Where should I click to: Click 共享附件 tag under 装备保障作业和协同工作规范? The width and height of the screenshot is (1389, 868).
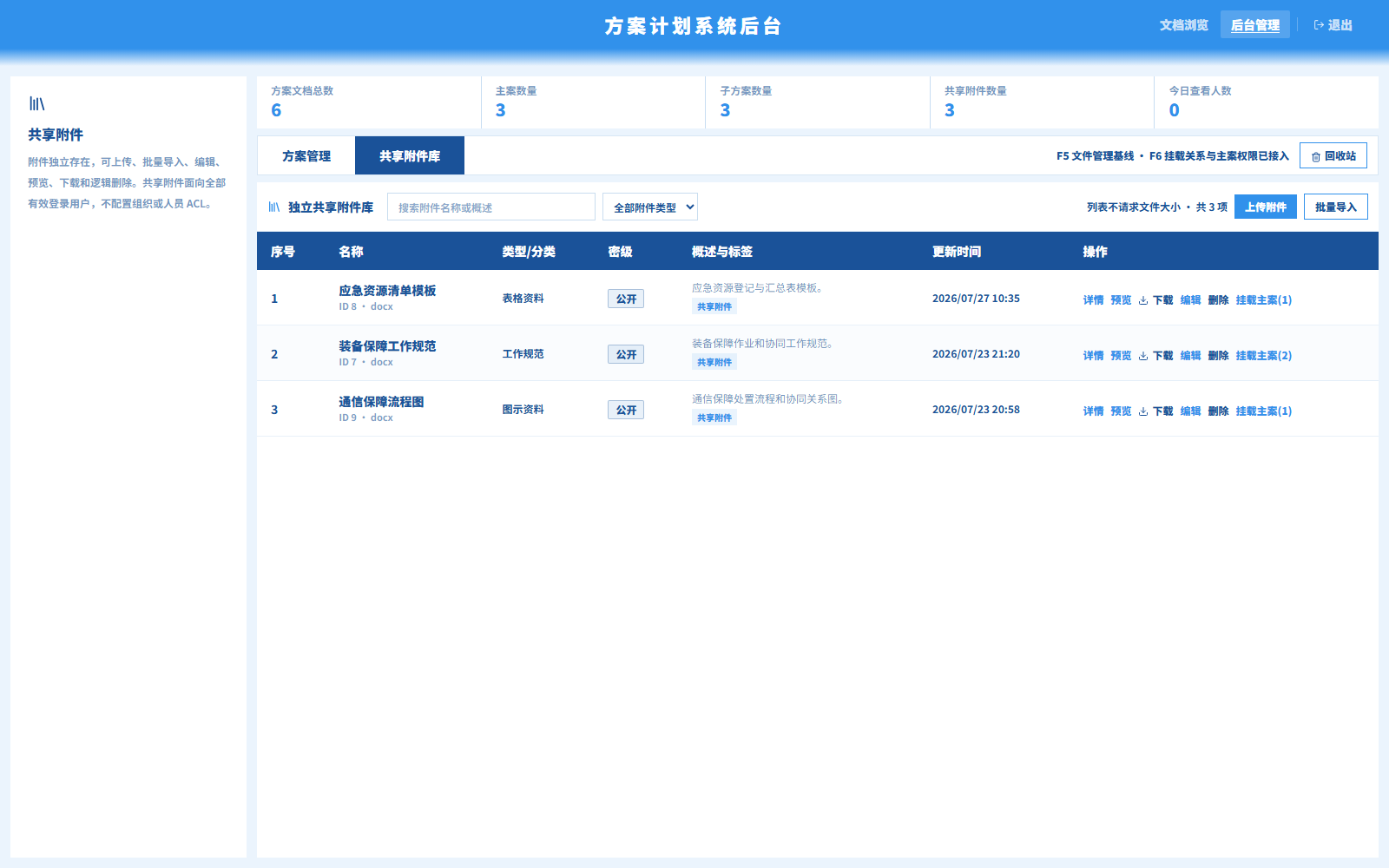714,362
